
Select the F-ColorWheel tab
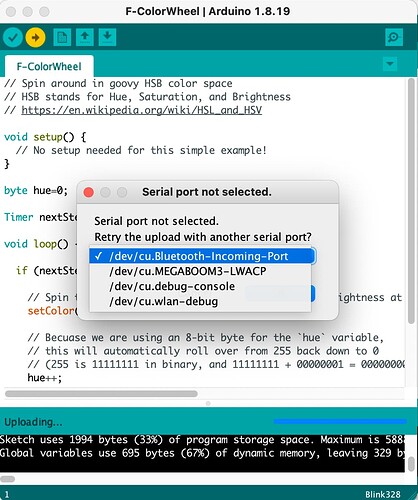click(49, 67)
